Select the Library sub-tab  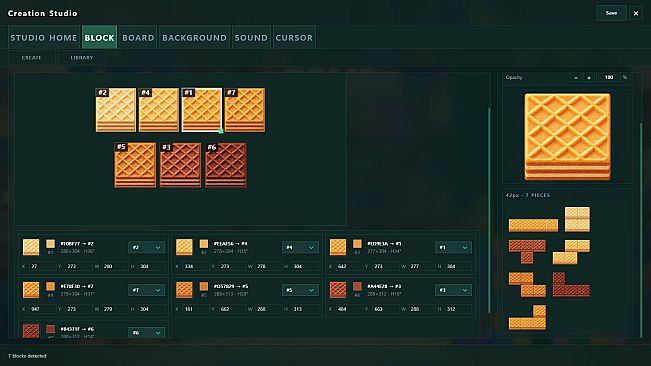coord(82,58)
